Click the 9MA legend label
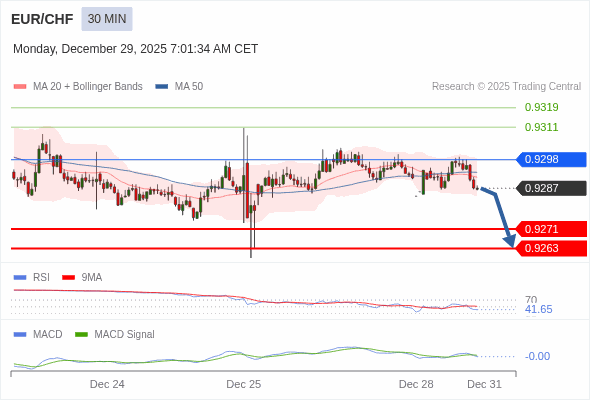The width and height of the screenshot is (590, 400). [92, 278]
